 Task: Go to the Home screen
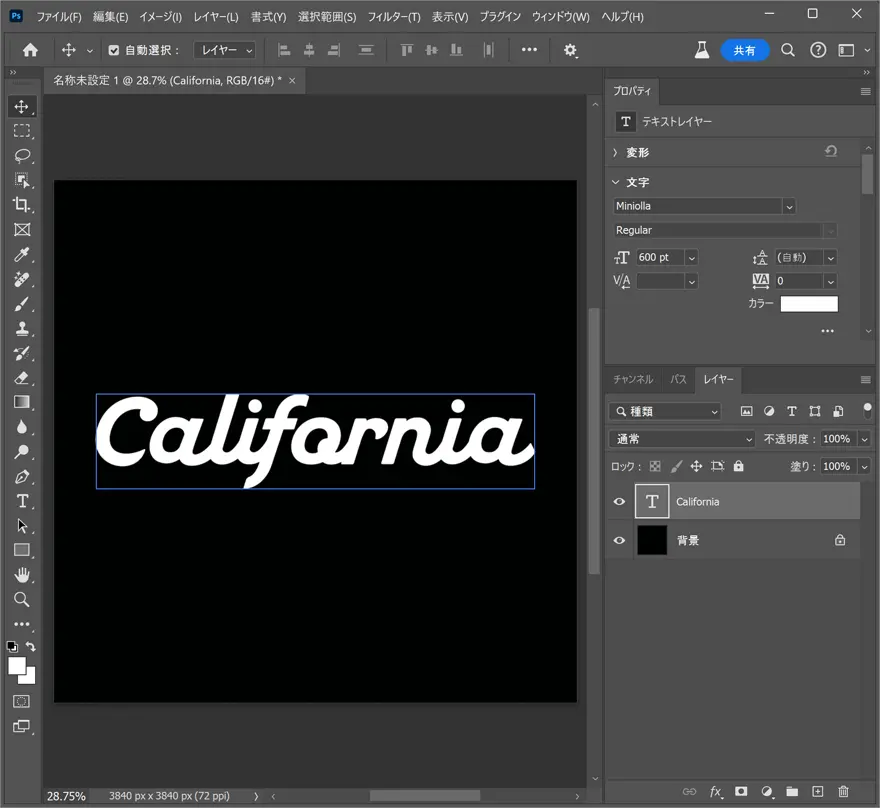[30, 50]
